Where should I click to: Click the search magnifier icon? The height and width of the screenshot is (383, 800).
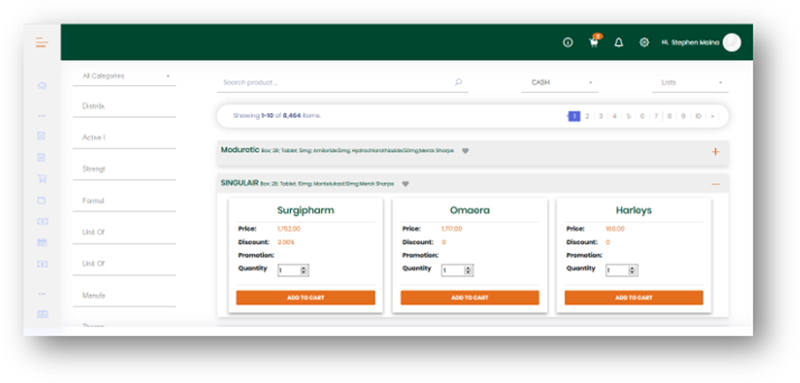458,82
